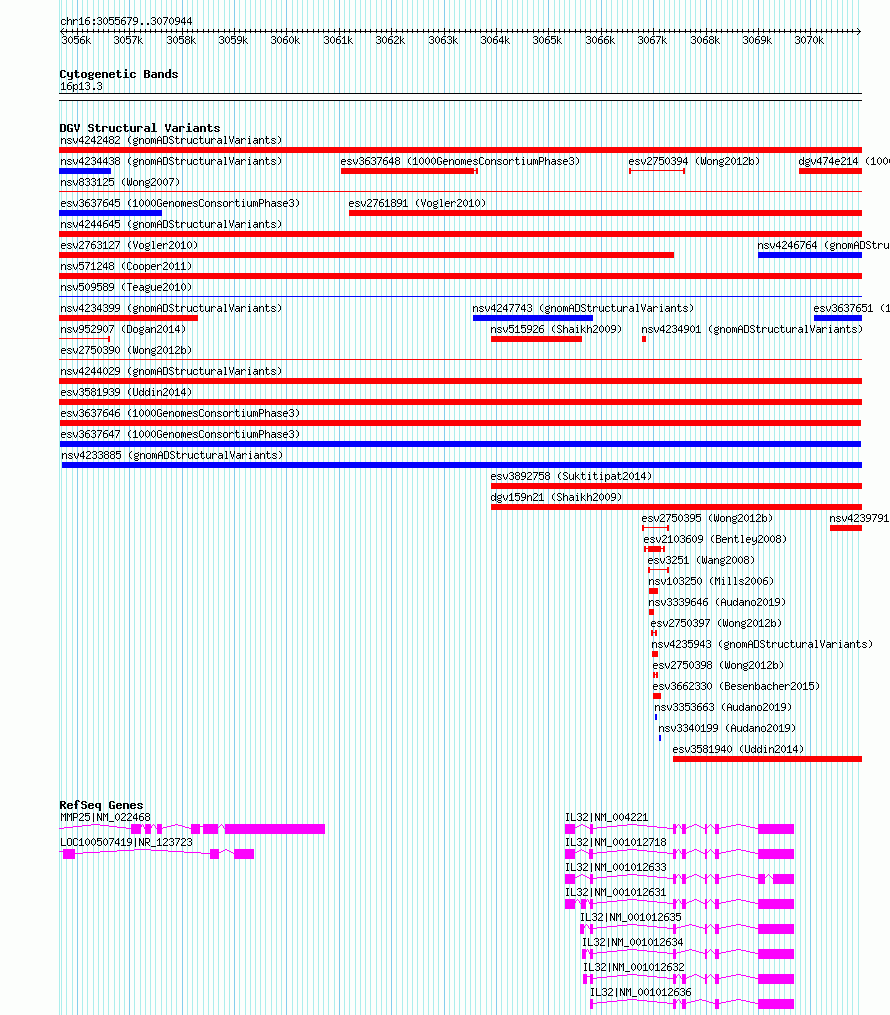Click the IL32|NM_004221 transcript label
This screenshot has width=890, height=1015.
(x=606, y=818)
